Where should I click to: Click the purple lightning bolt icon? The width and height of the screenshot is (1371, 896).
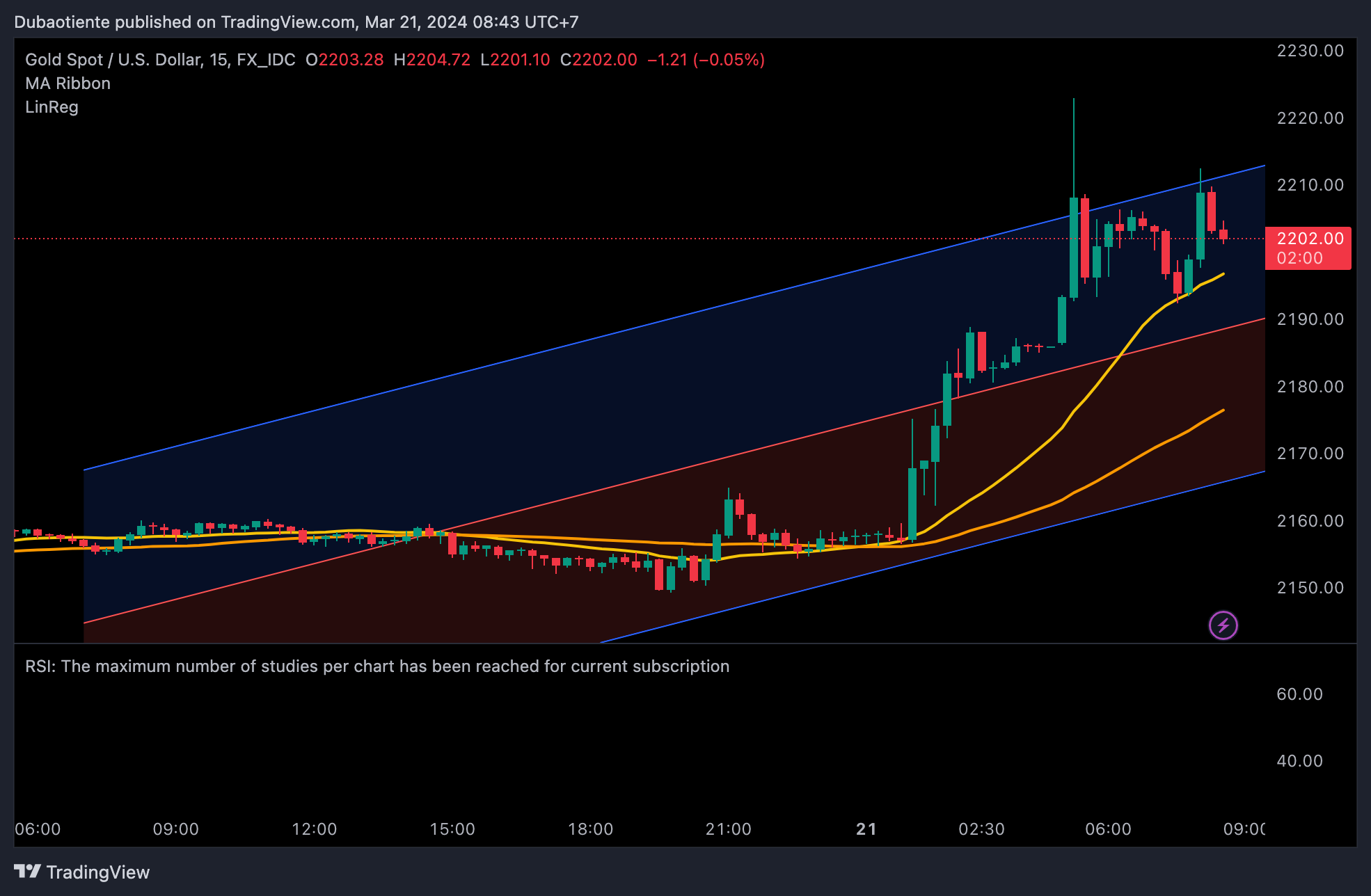click(1223, 625)
